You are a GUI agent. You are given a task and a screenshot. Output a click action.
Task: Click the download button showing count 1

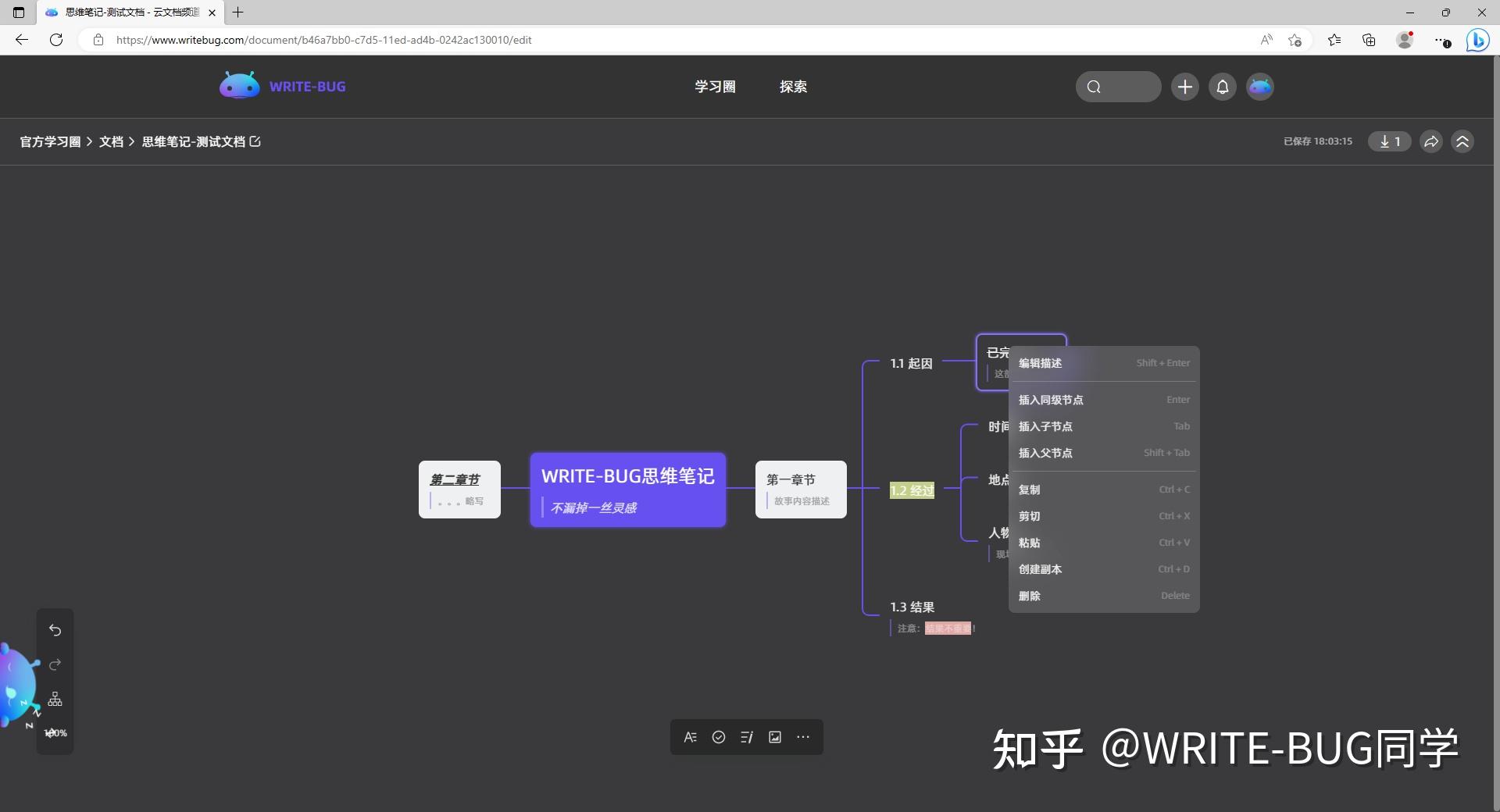(1388, 141)
